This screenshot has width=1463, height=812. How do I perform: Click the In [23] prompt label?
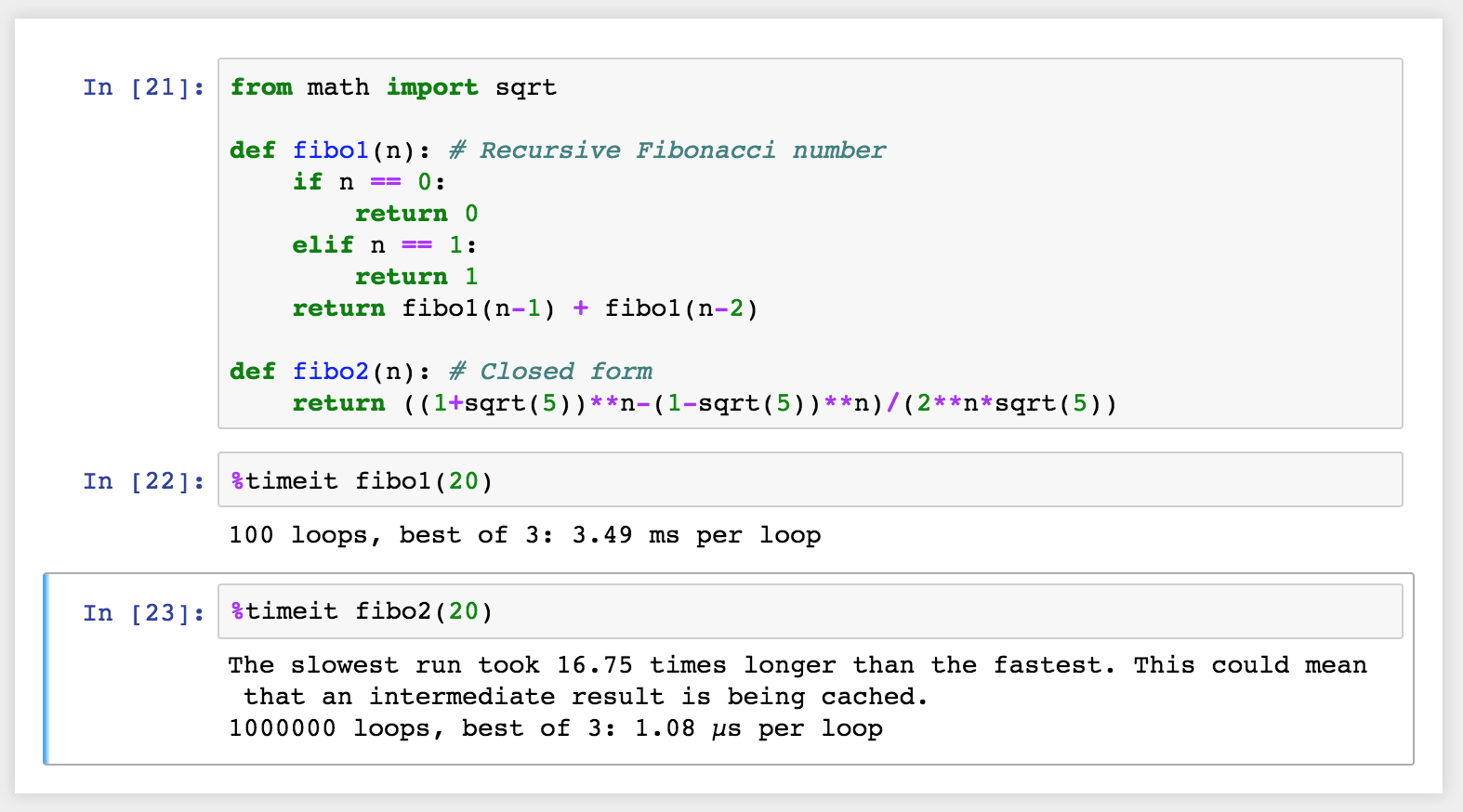143,613
